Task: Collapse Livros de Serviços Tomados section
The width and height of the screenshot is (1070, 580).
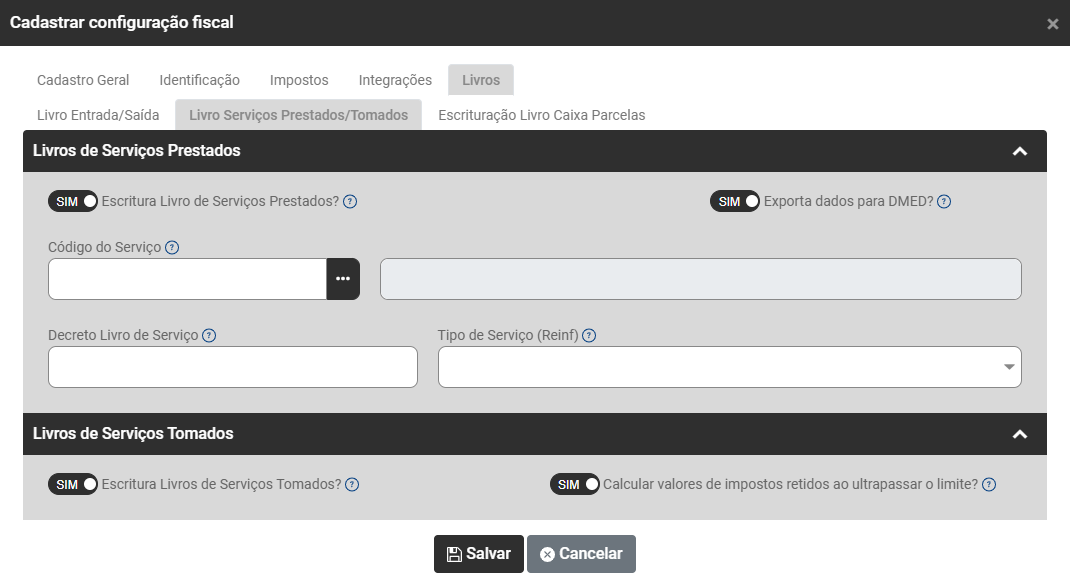Action: tap(1020, 434)
